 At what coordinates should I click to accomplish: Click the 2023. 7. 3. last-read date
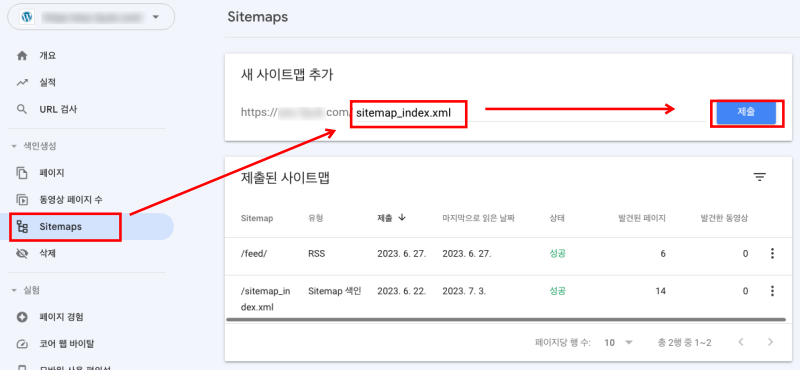(x=464, y=291)
